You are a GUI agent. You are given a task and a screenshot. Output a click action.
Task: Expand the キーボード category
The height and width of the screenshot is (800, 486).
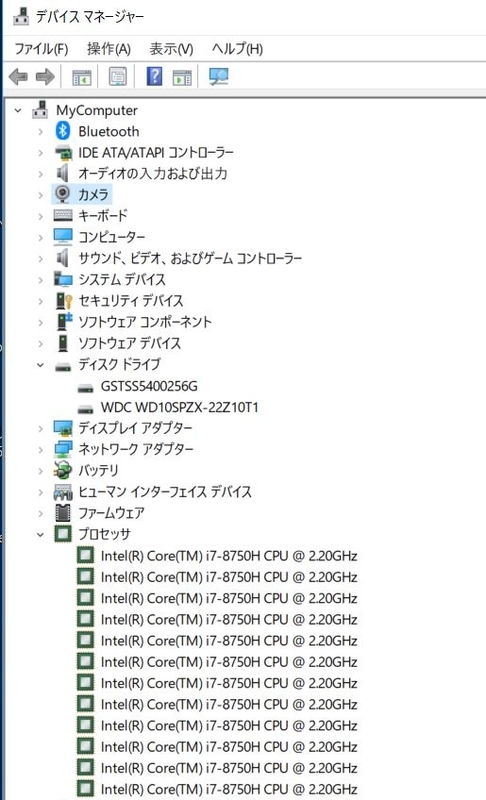pos(40,216)
